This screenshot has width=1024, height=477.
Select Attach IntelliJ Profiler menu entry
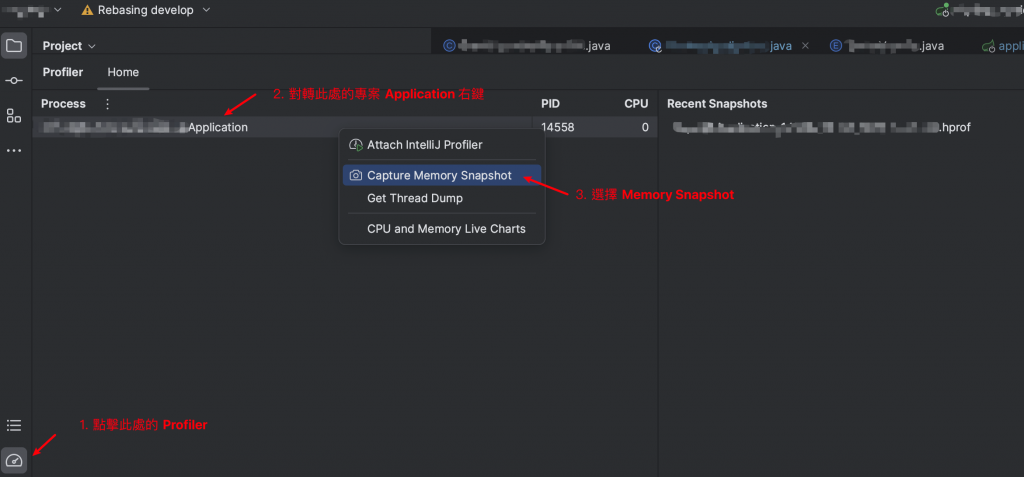coord(441,144)
